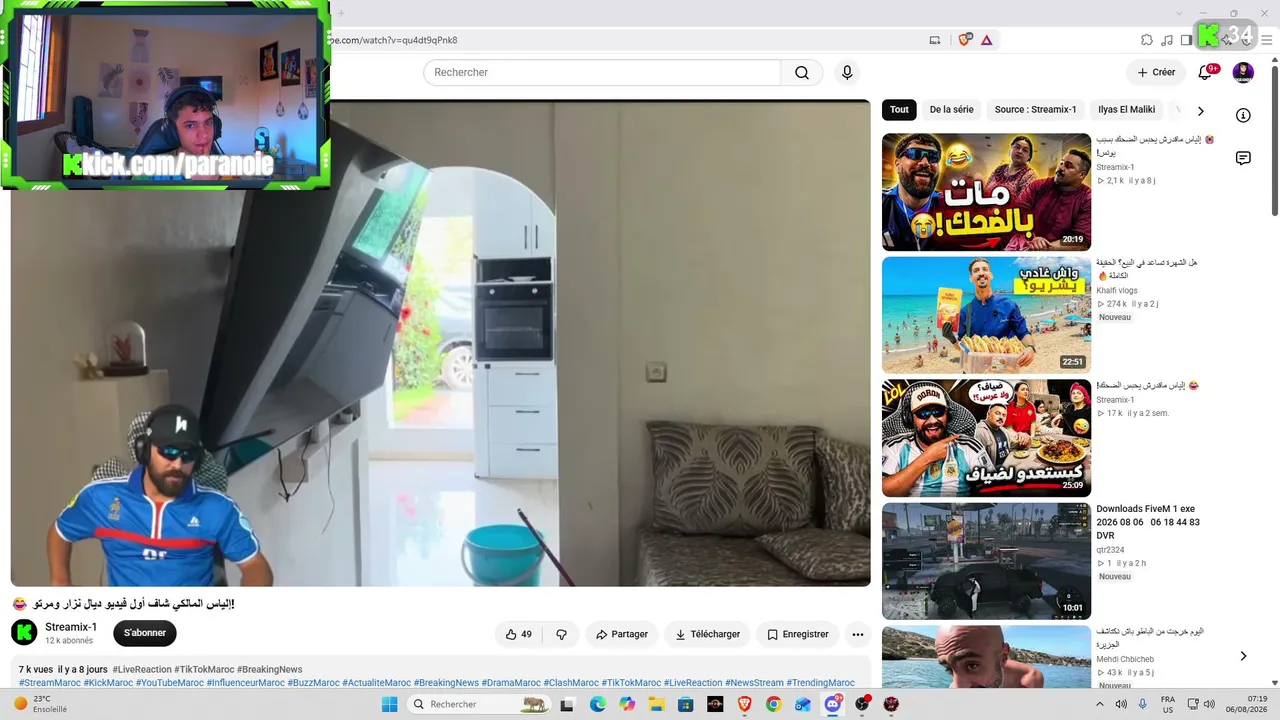
Task: Click the Créer create button
Action: (x=1156, y=72)
